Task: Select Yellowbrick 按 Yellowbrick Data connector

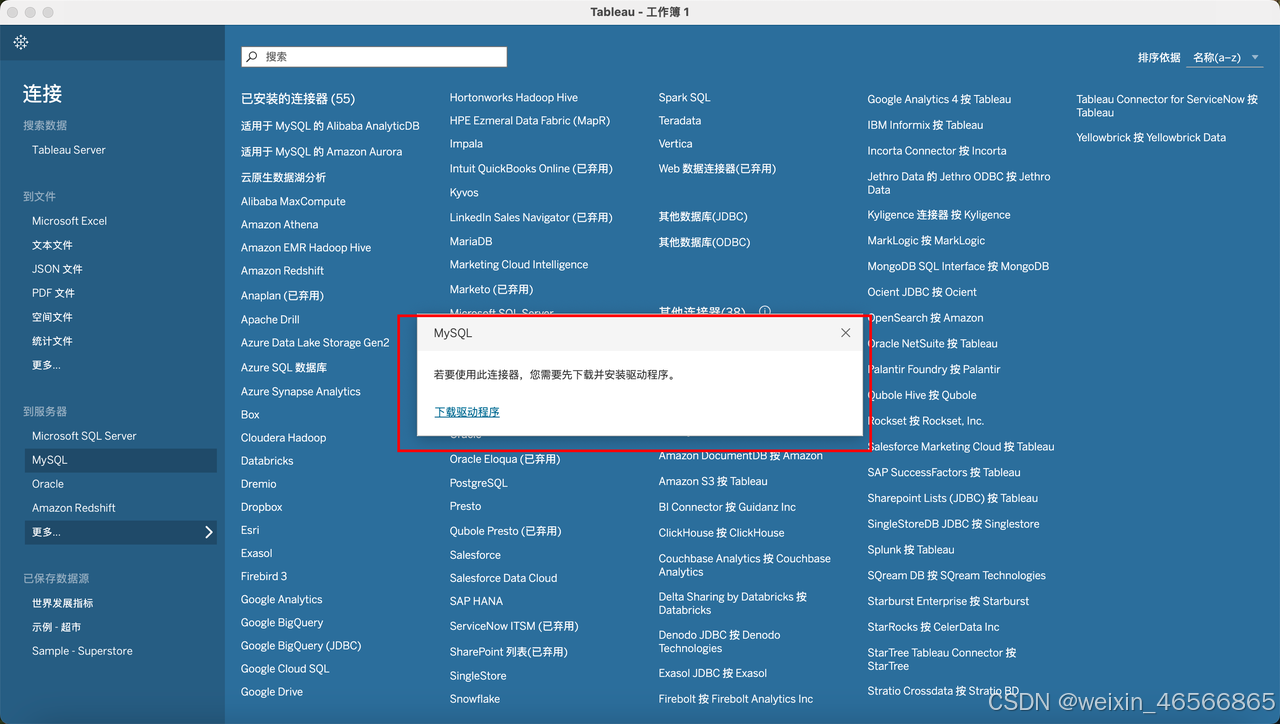Action: pyautogui.click(x=1151, y=138)
